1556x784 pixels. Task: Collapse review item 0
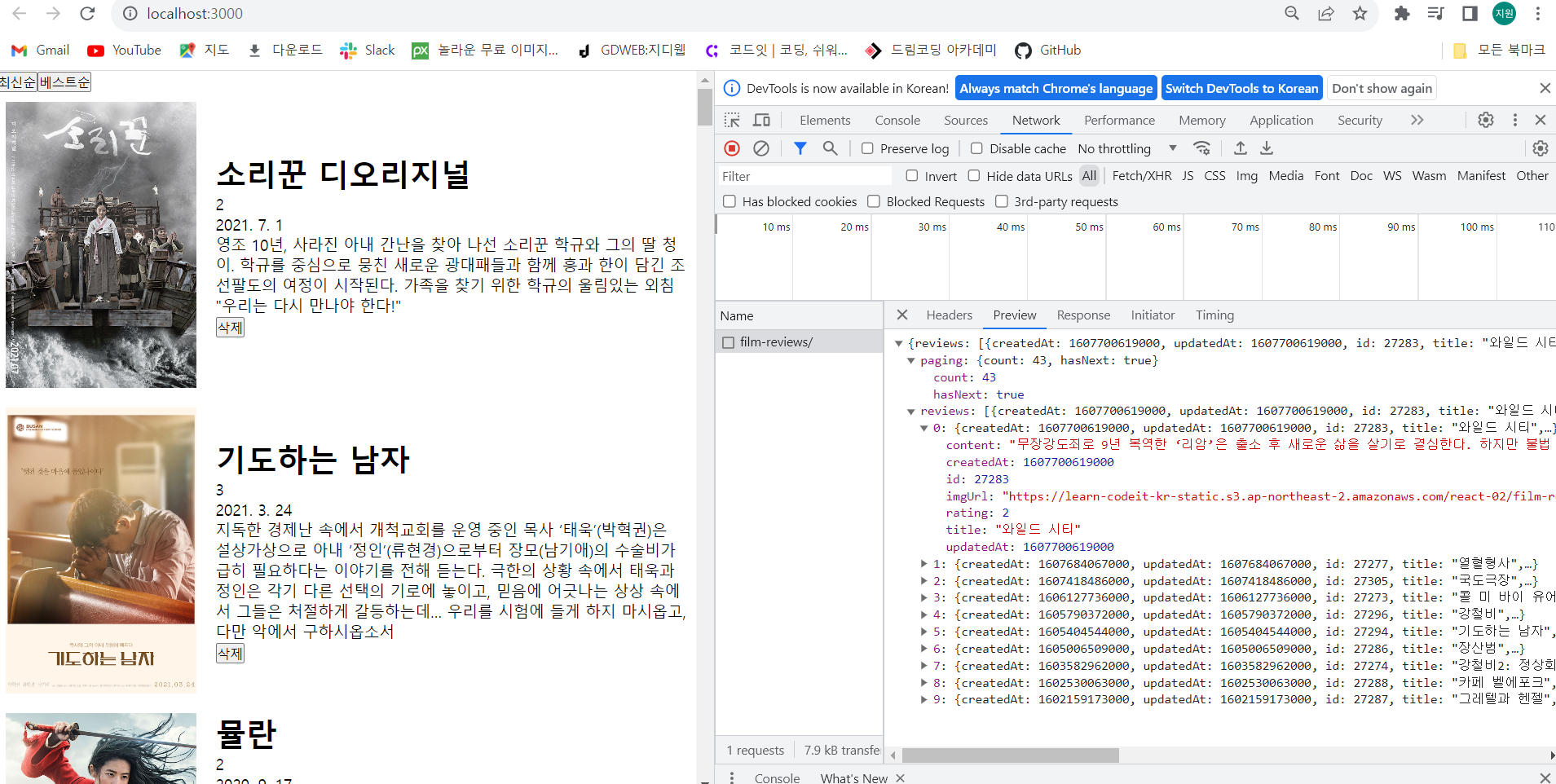924,429
